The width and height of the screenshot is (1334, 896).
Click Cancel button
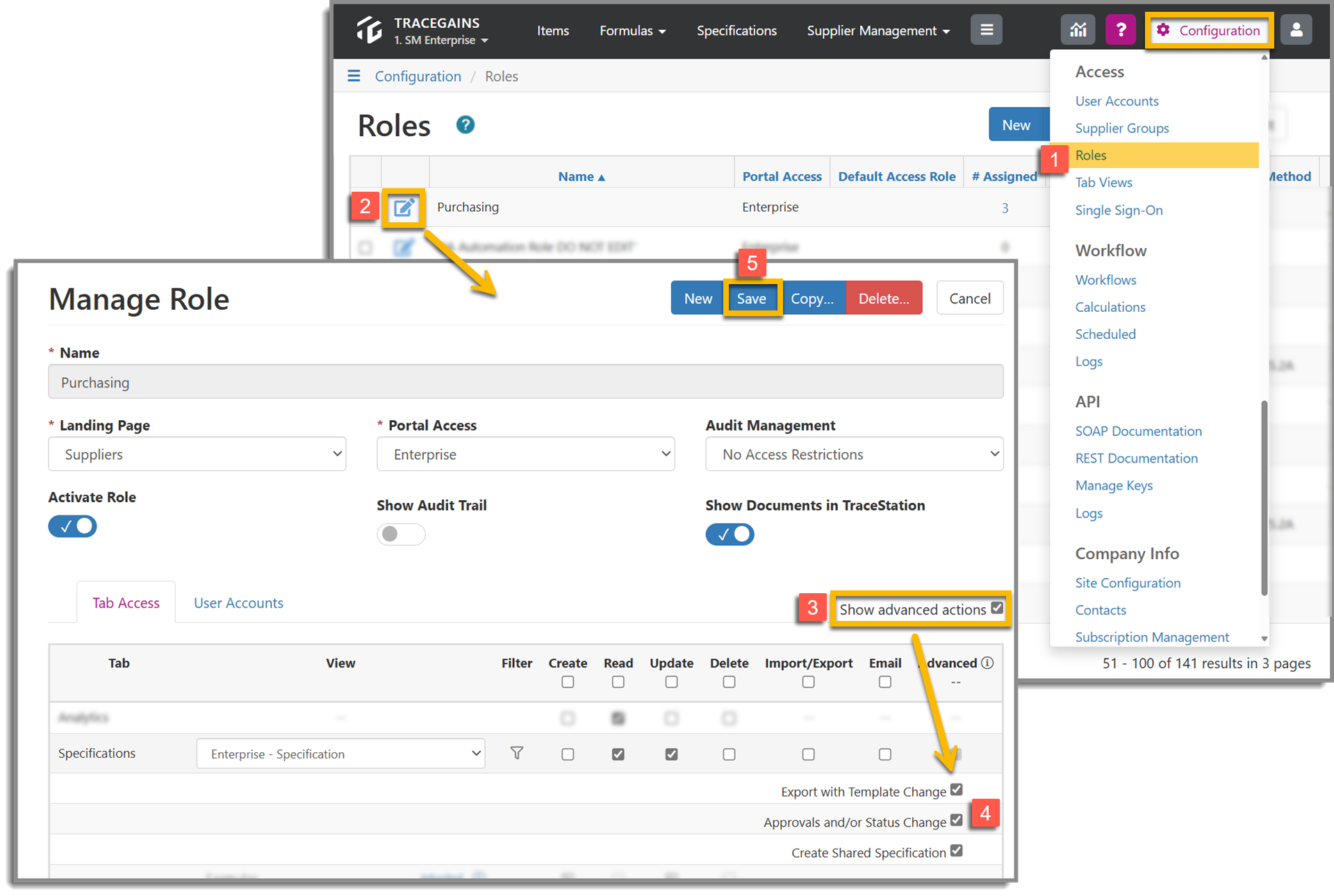point(970,298)
